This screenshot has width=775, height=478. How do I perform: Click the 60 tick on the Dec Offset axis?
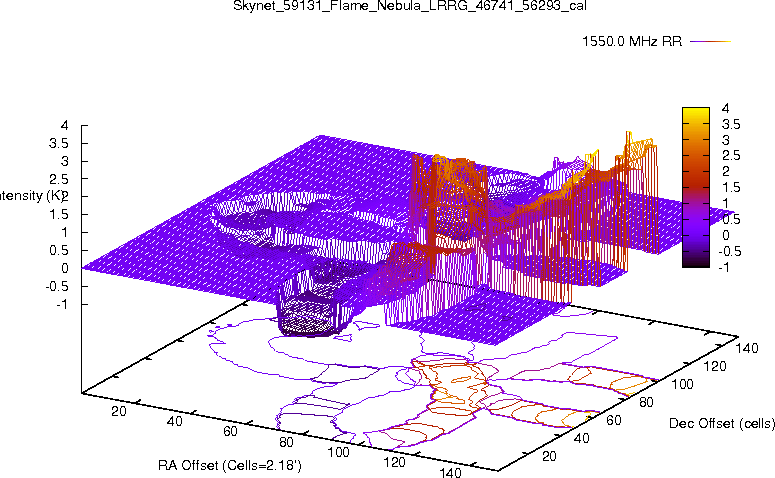[x=614, y=420]
